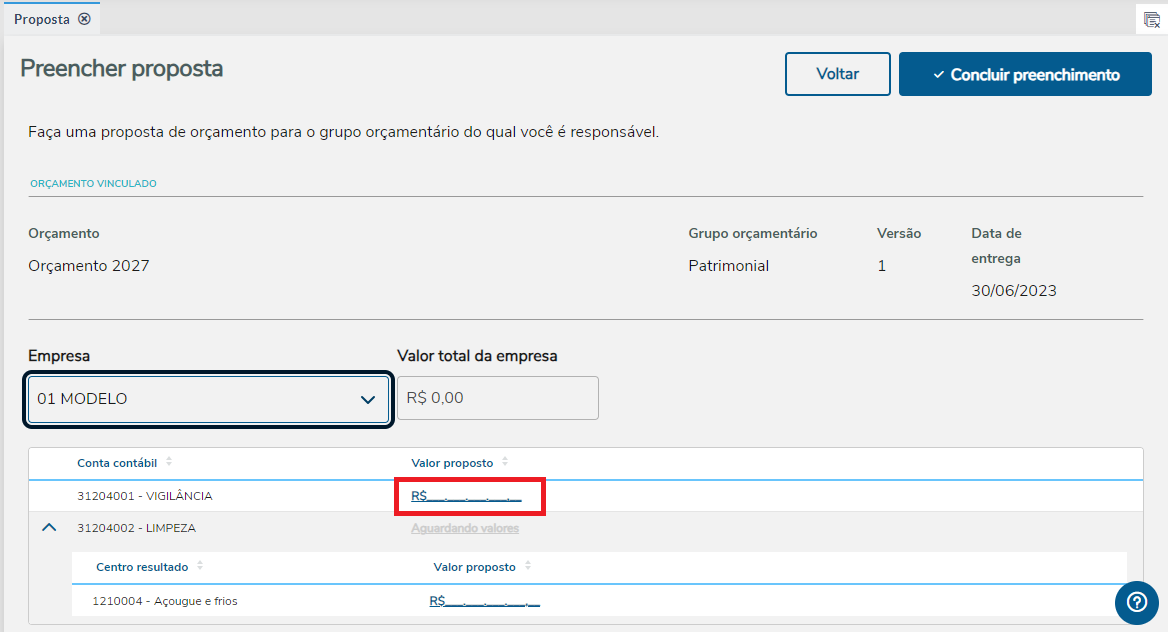Screen dimensions: 1168x632
Task: Close the Proposta tab with its X icon
Action: click(x=84, y=19)
